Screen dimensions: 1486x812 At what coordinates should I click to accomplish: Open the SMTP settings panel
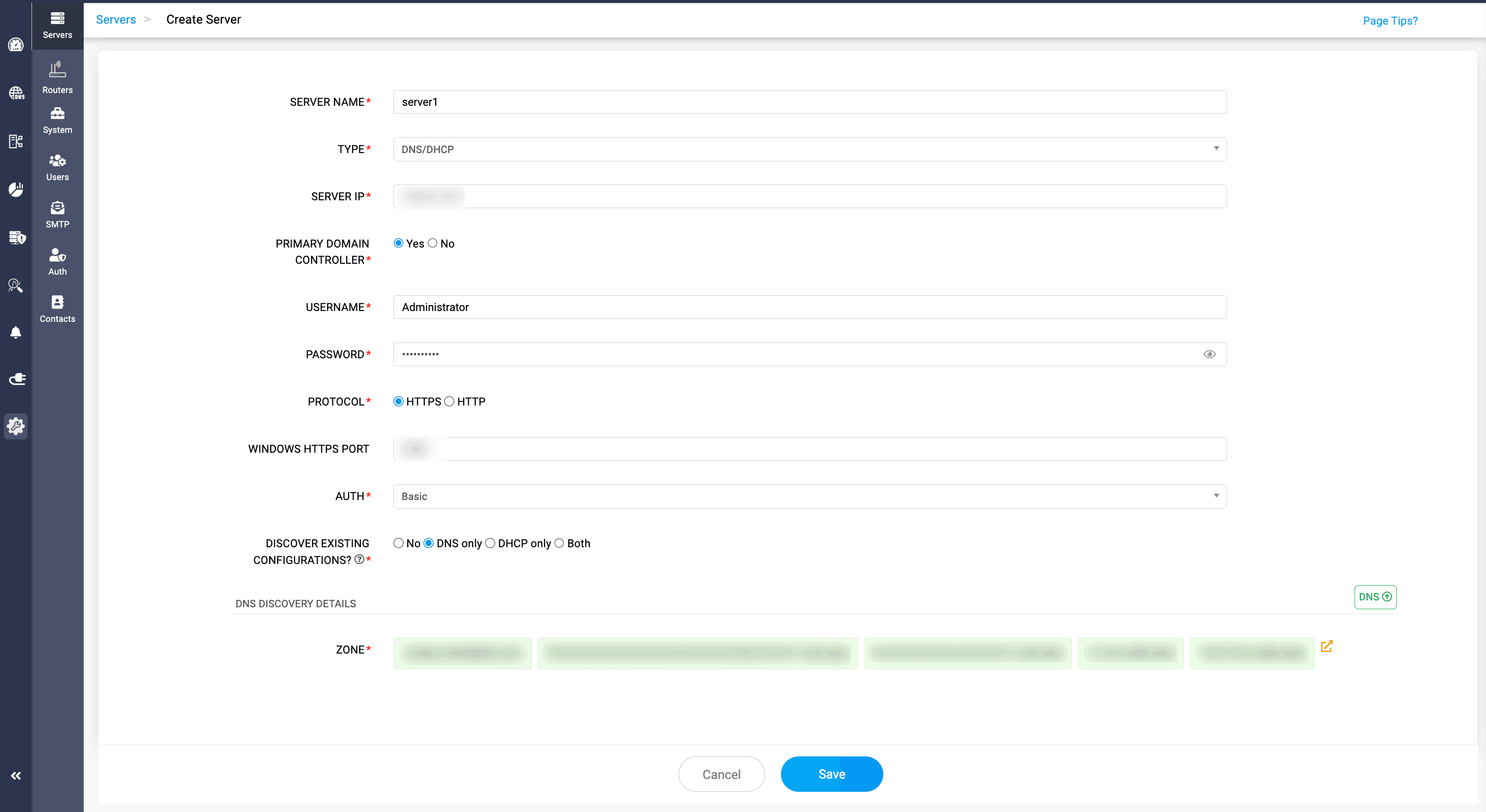pos(57,214)
